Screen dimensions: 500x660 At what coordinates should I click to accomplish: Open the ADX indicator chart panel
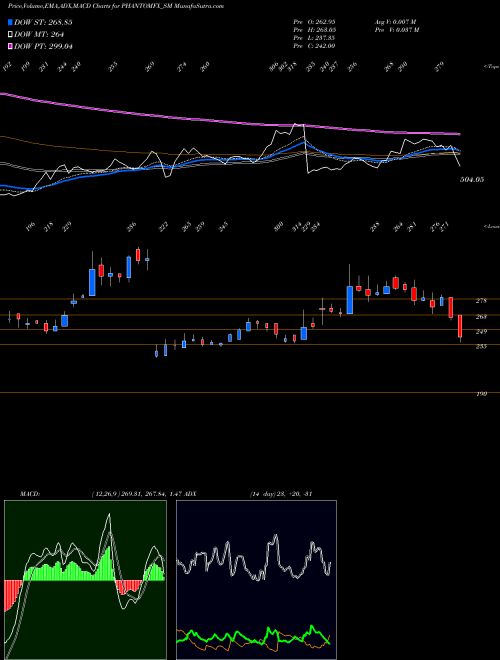[x=256, y=580]
